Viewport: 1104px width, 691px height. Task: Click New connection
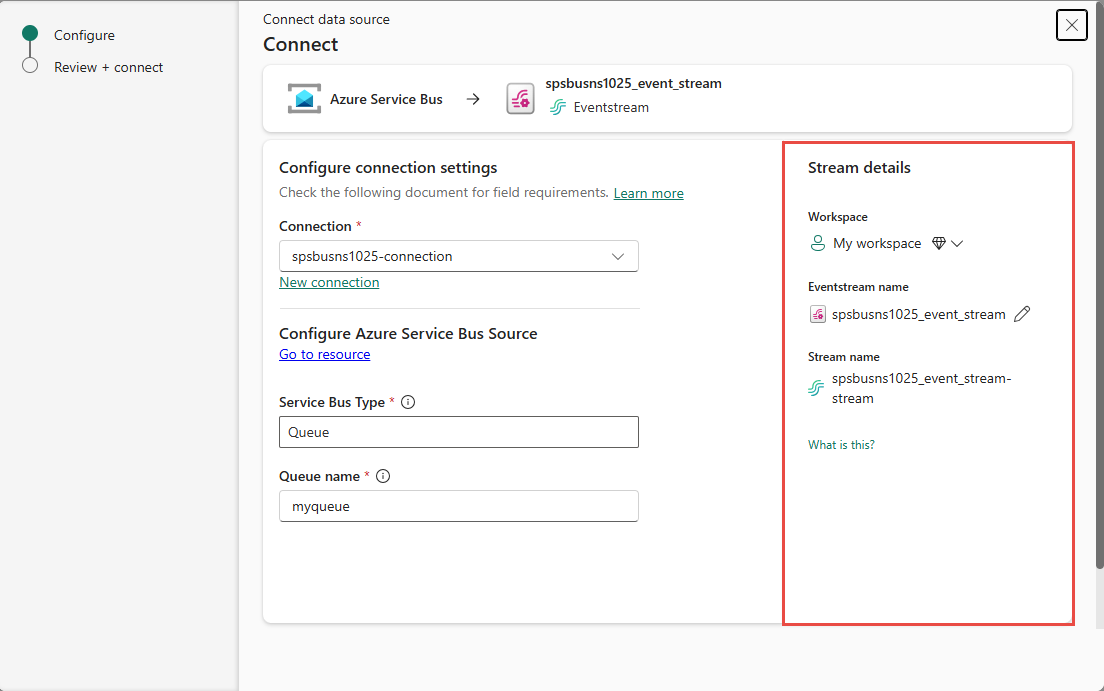(329, 282)
